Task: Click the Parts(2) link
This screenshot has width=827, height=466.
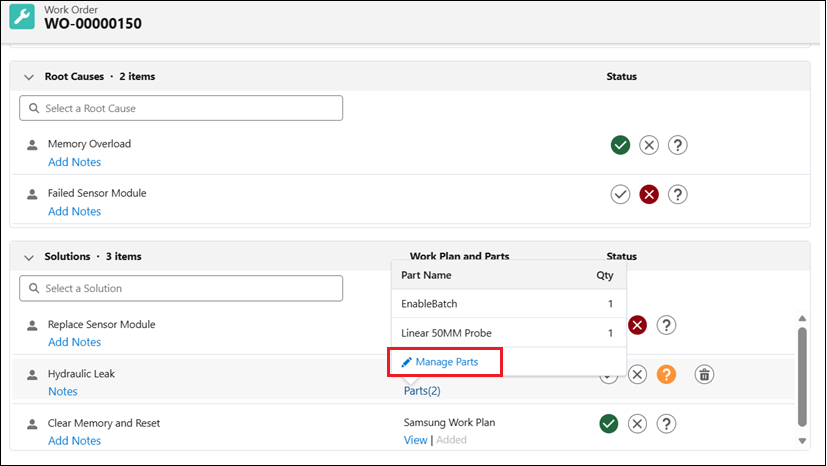Action: [422, 391]
